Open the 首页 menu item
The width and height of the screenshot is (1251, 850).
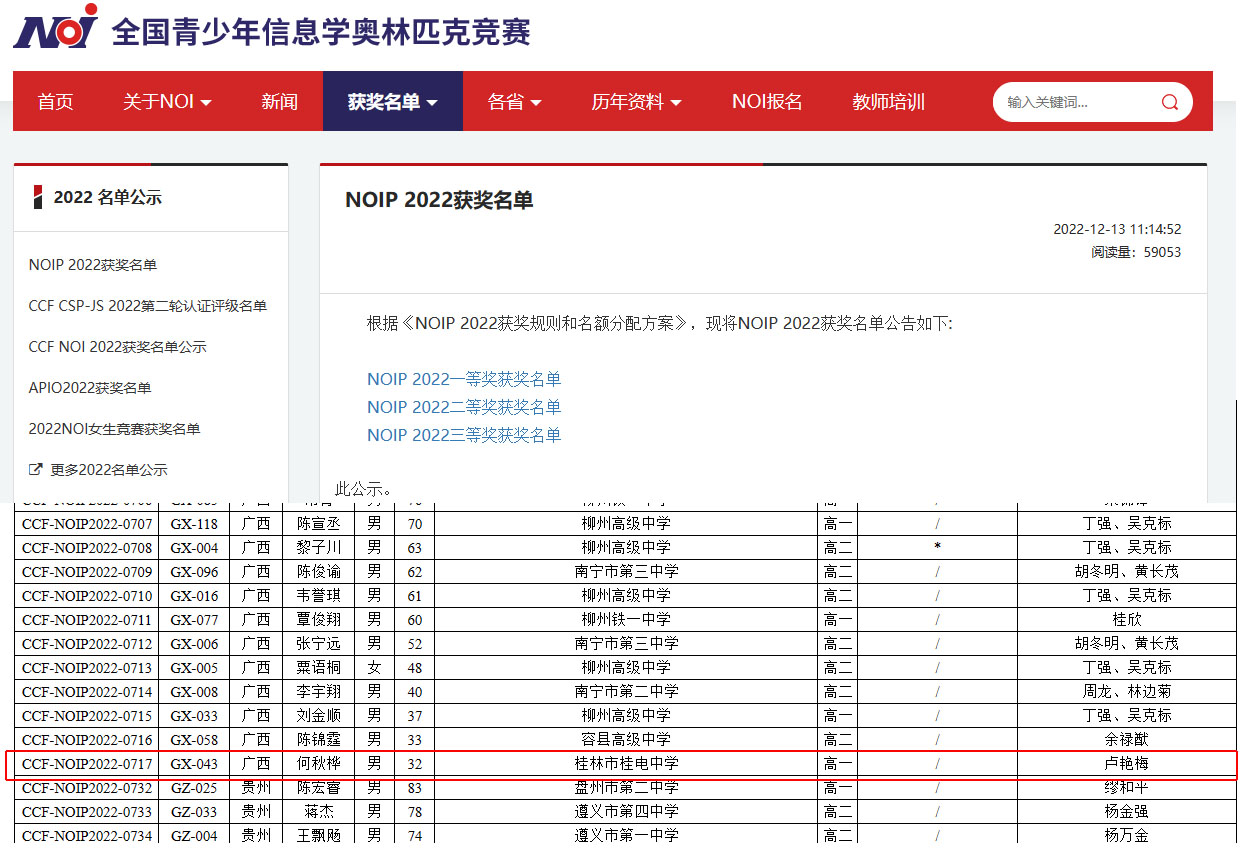pyautogui.click(x=55, y=102)
